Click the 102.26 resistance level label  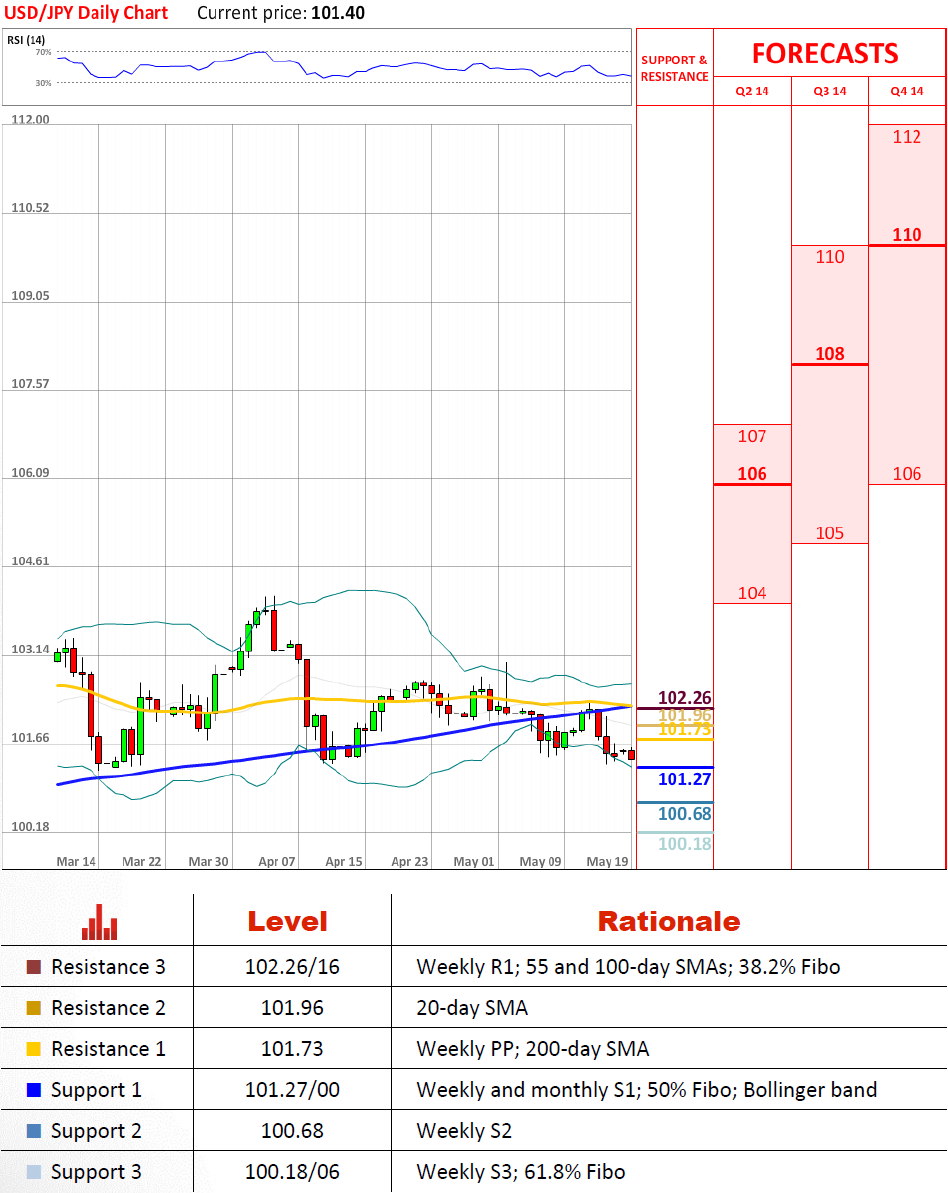point(684,698)
